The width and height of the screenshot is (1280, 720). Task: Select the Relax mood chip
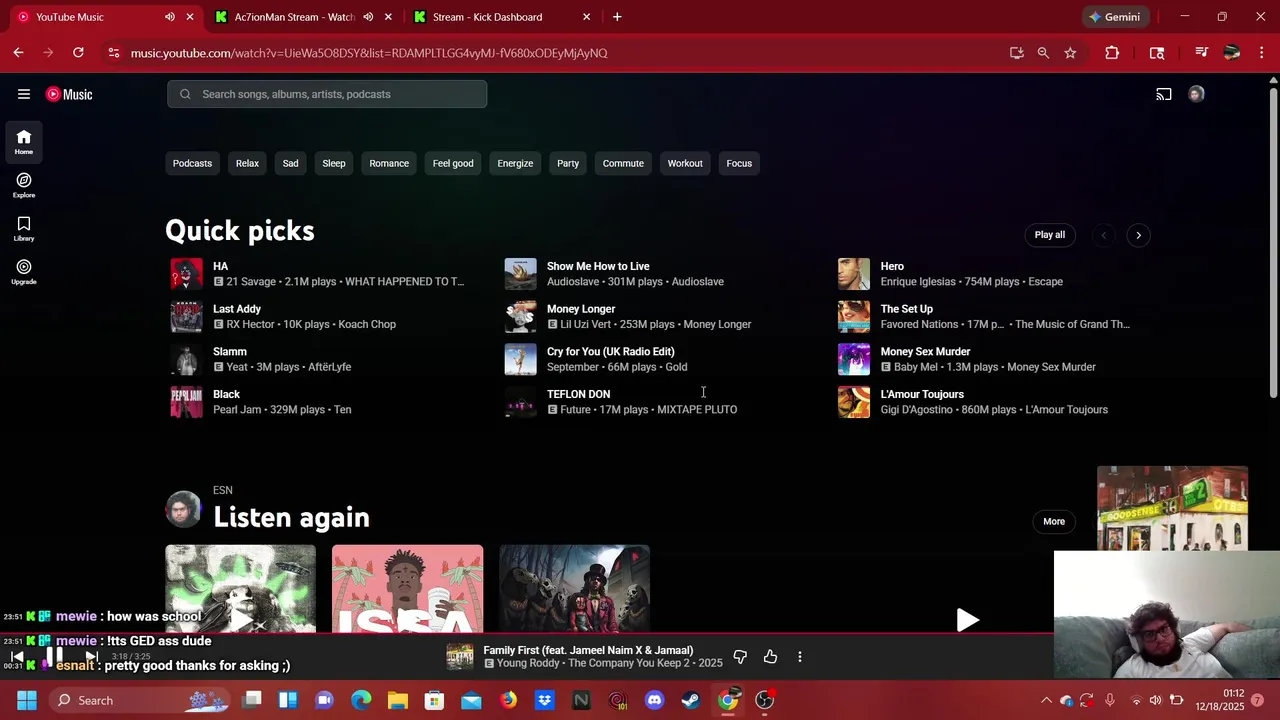(x=247, y=163)
